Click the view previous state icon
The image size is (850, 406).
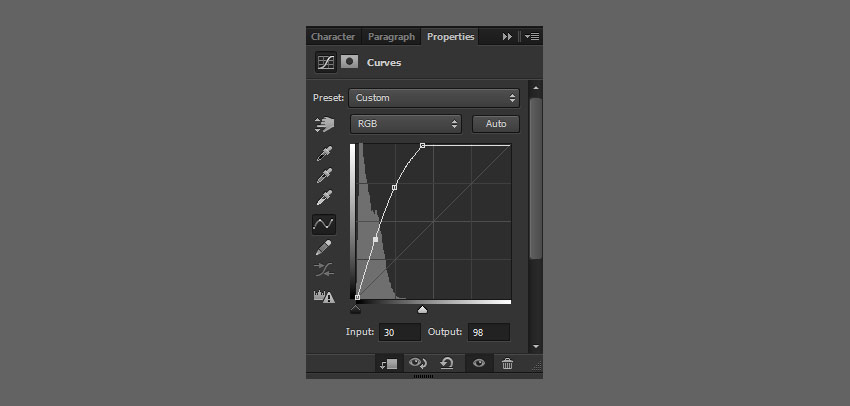point(417,363)
